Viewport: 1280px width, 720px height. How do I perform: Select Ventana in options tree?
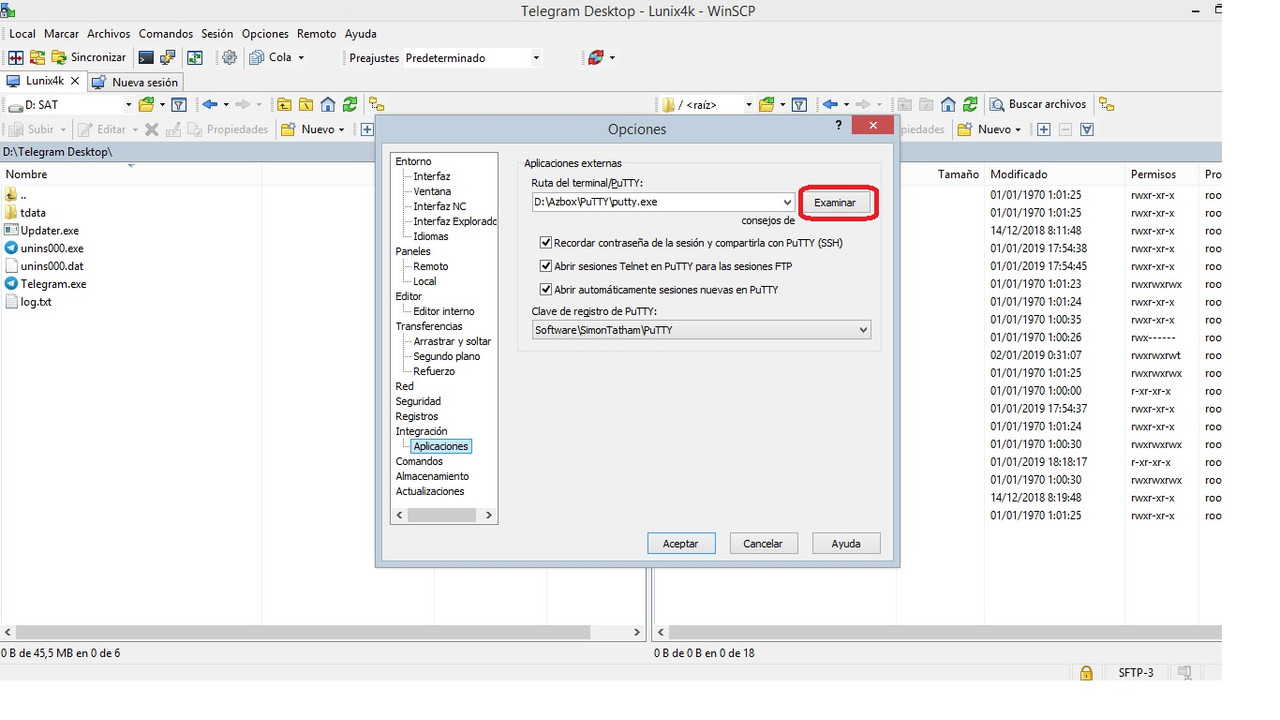(432, 191)
